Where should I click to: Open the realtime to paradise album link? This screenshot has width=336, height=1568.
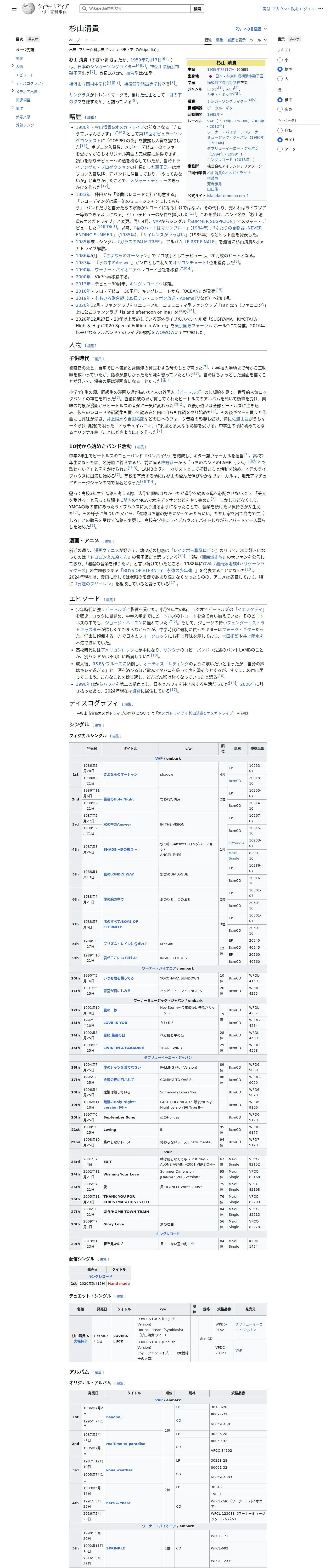click(x=126, y=1443)
